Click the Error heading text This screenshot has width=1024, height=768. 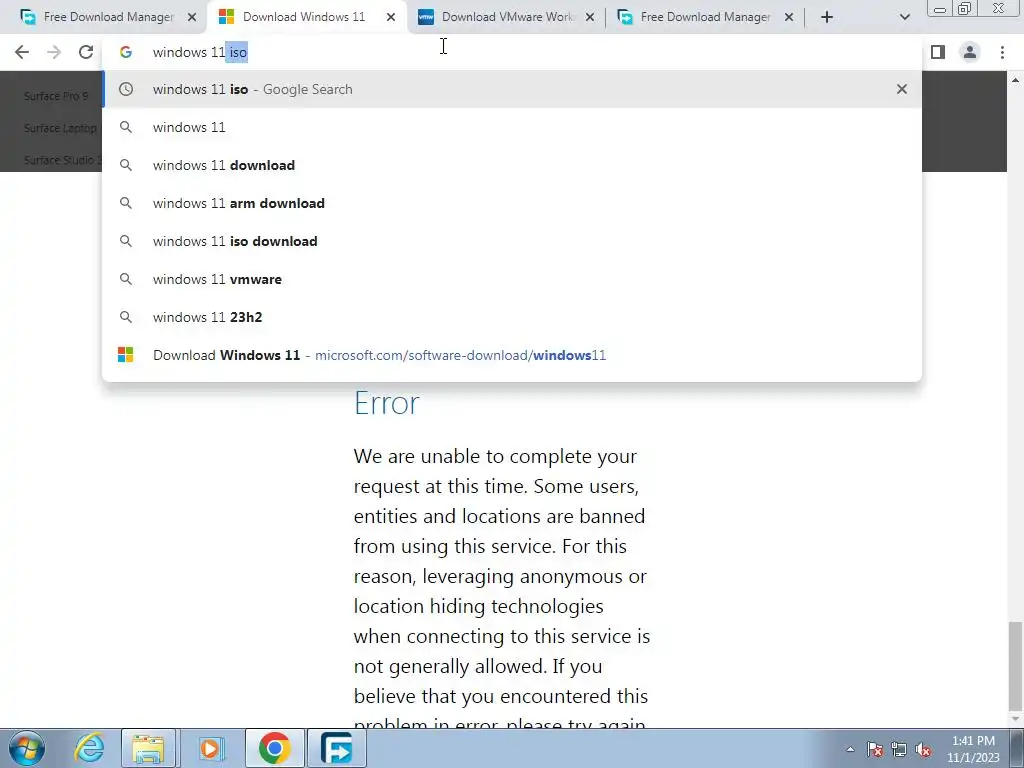[387, 403]
